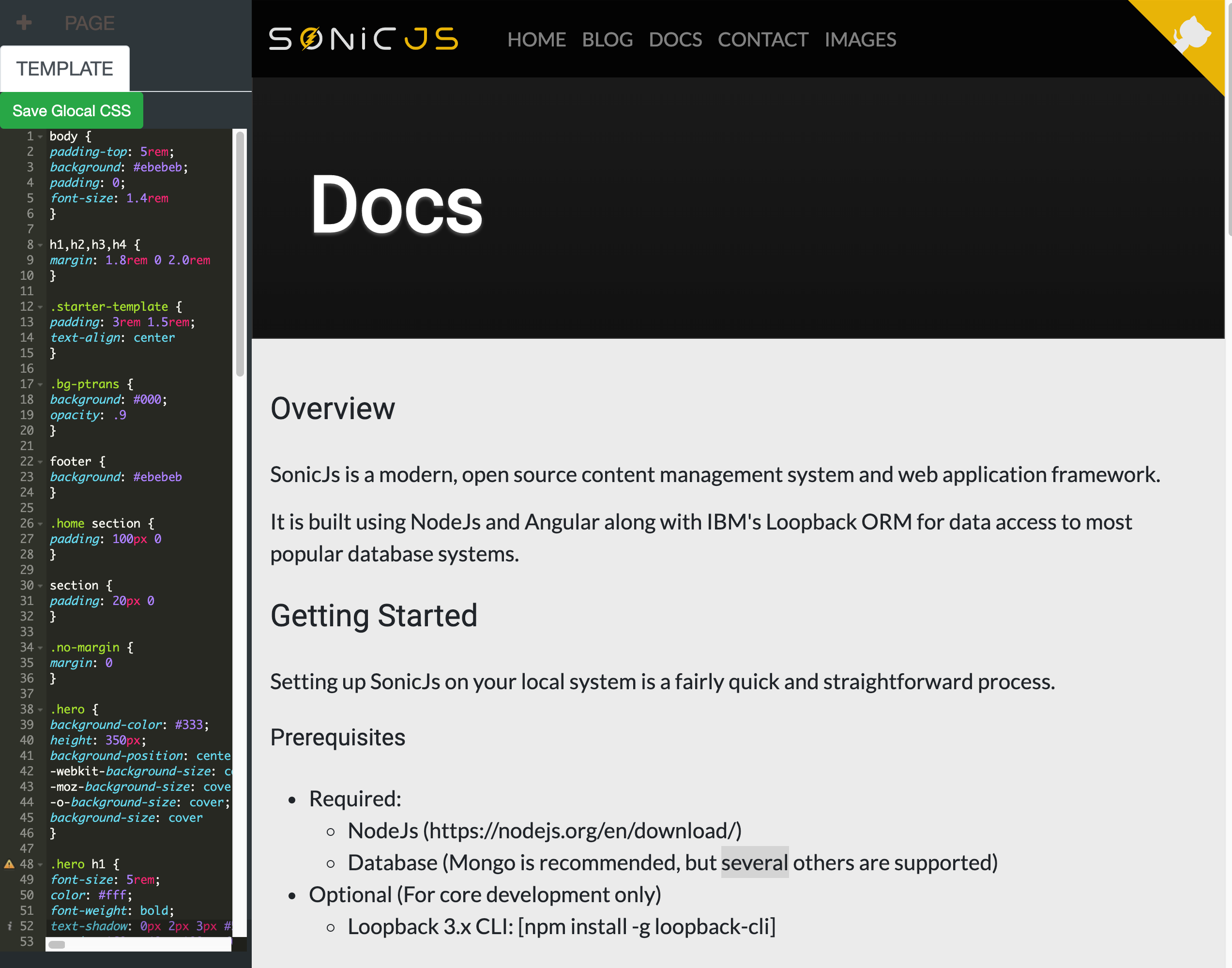This screenshot has height=968, width=1232.
Task: Click the editor vertical scrollbar thumb
Action: [240, 253]
